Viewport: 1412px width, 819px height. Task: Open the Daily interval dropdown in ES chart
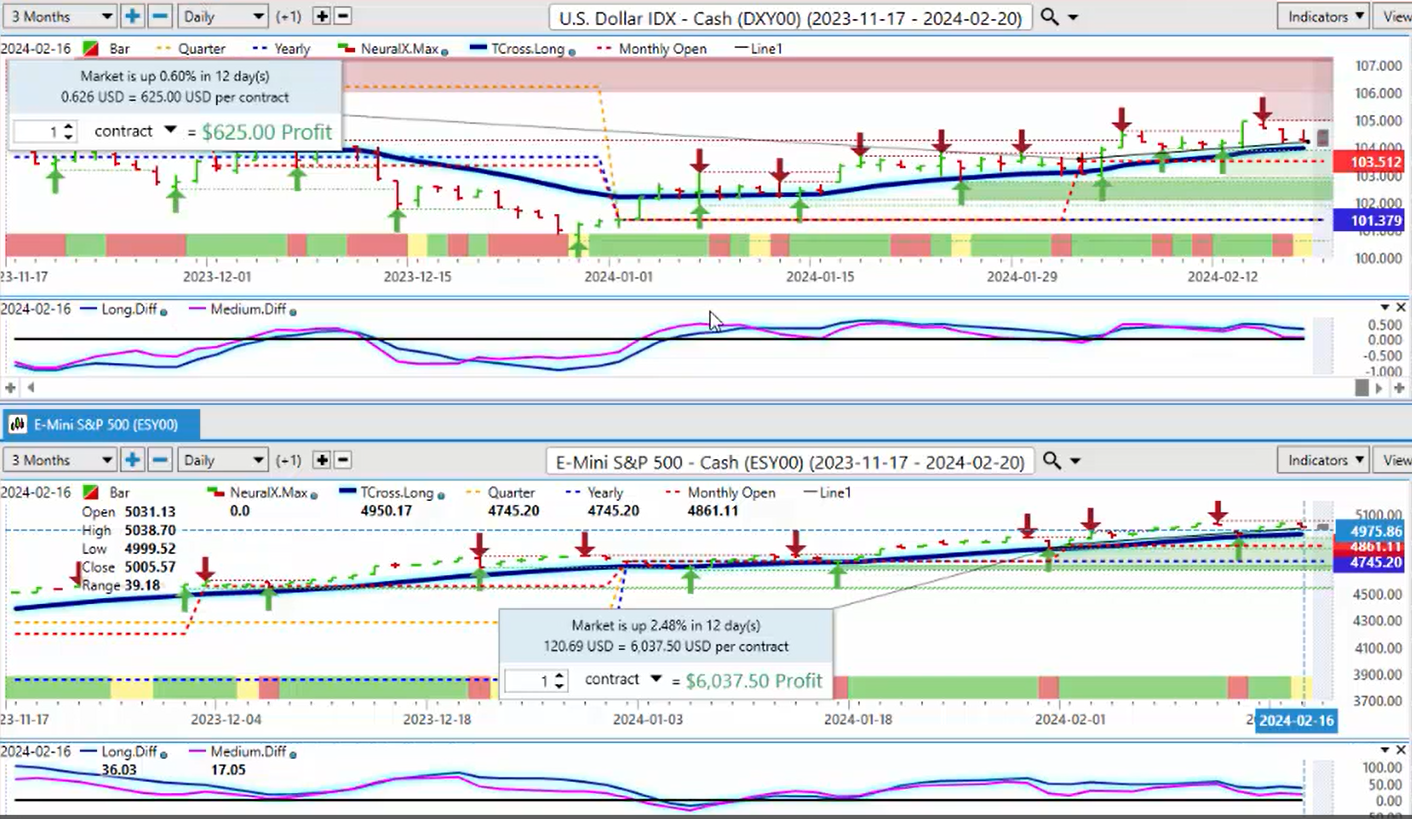click(x=222, y=460)
